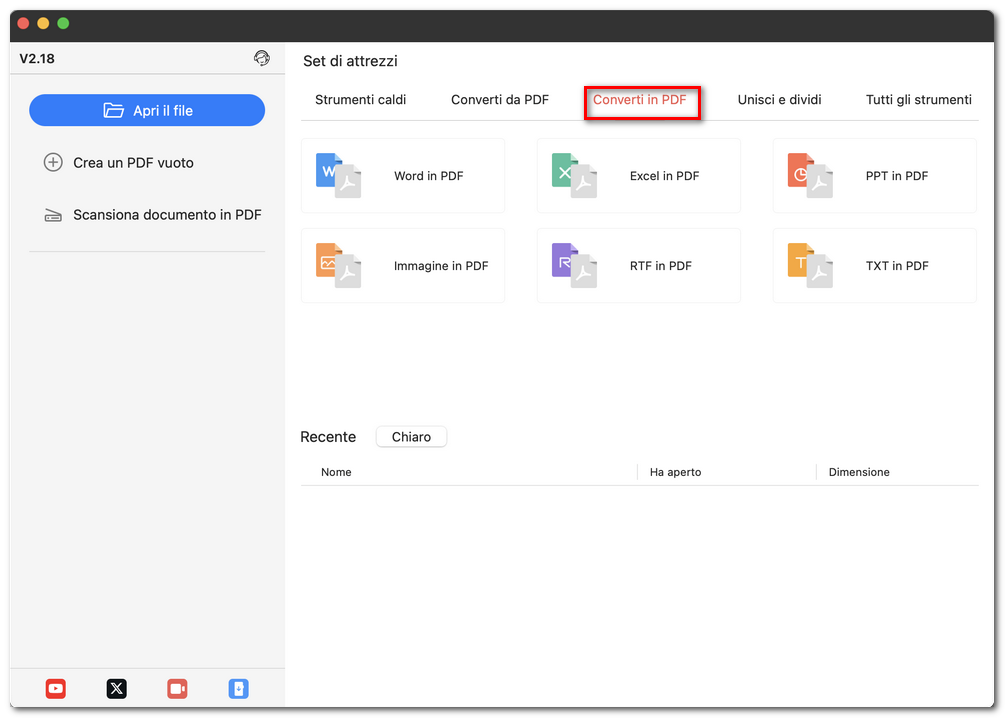Click the X social media icon

[x=116, y=688]
